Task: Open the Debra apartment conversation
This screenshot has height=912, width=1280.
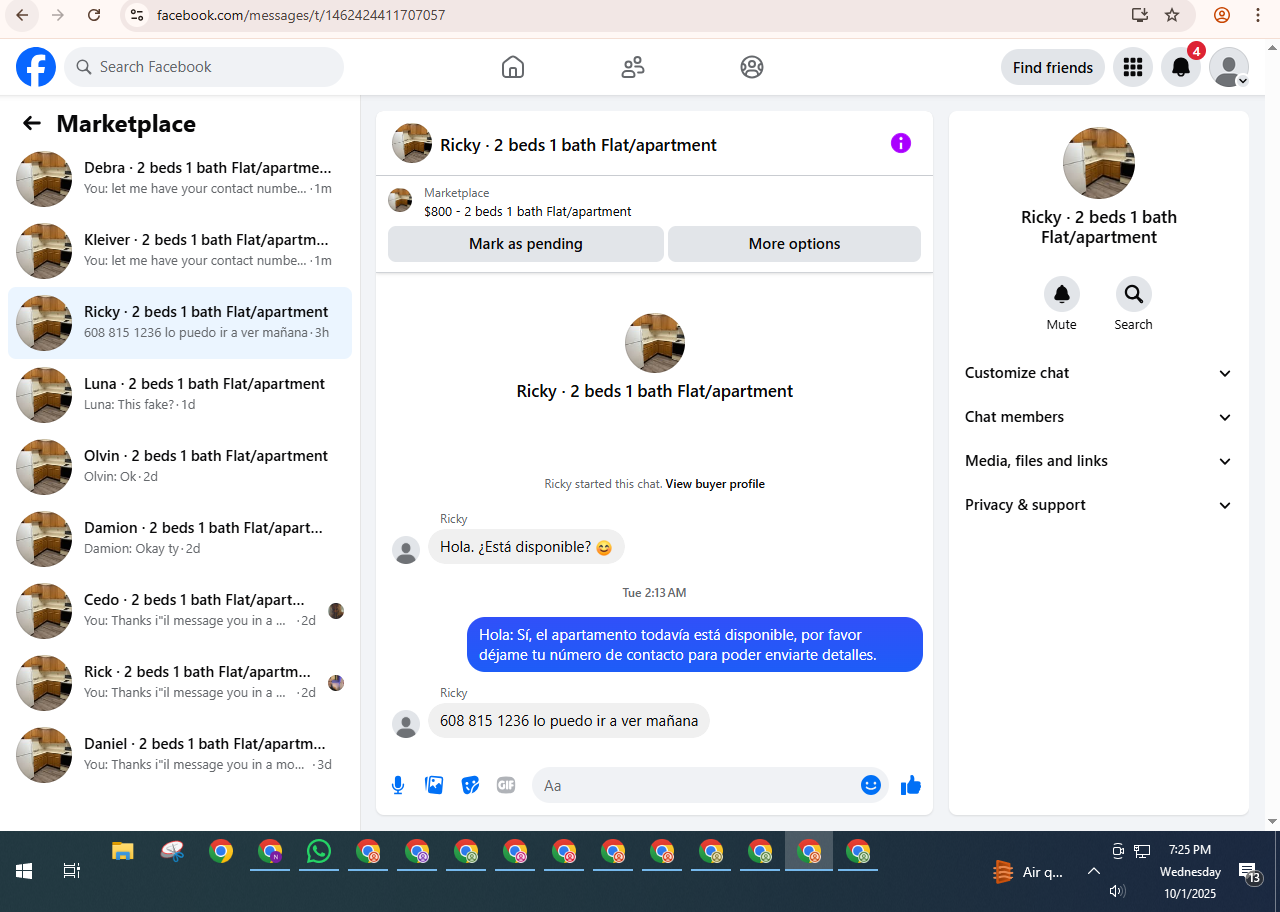Action: (x=180, y=179)
